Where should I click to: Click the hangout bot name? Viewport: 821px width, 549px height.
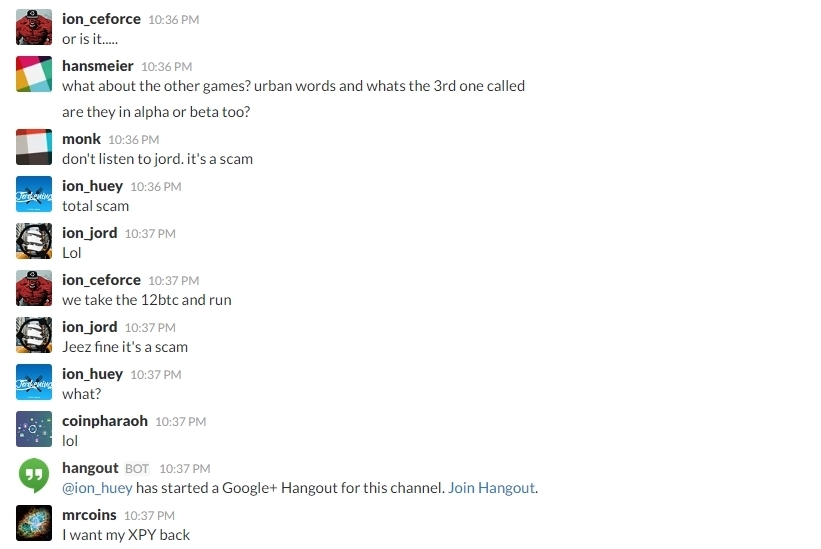tap(90, 468)
